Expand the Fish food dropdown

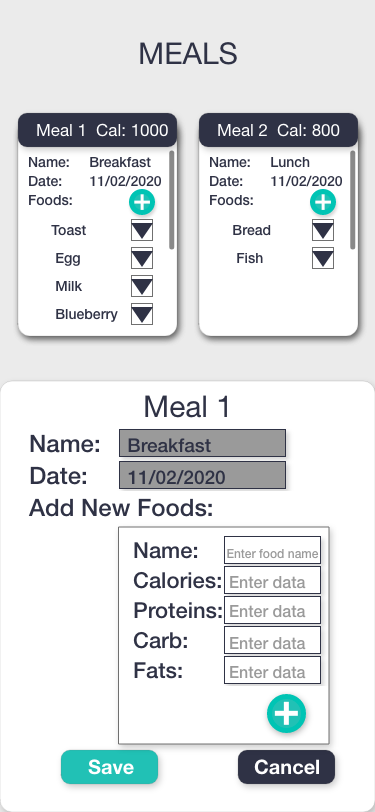pyautogui.click(x=323, y=258)
